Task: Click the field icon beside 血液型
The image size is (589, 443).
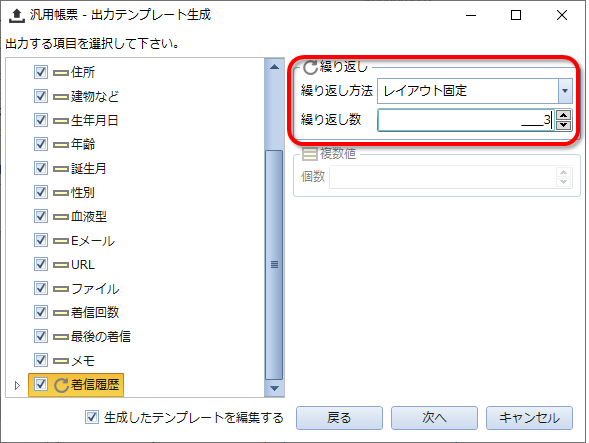Action: pyautogui.click(x=61, y=217)
